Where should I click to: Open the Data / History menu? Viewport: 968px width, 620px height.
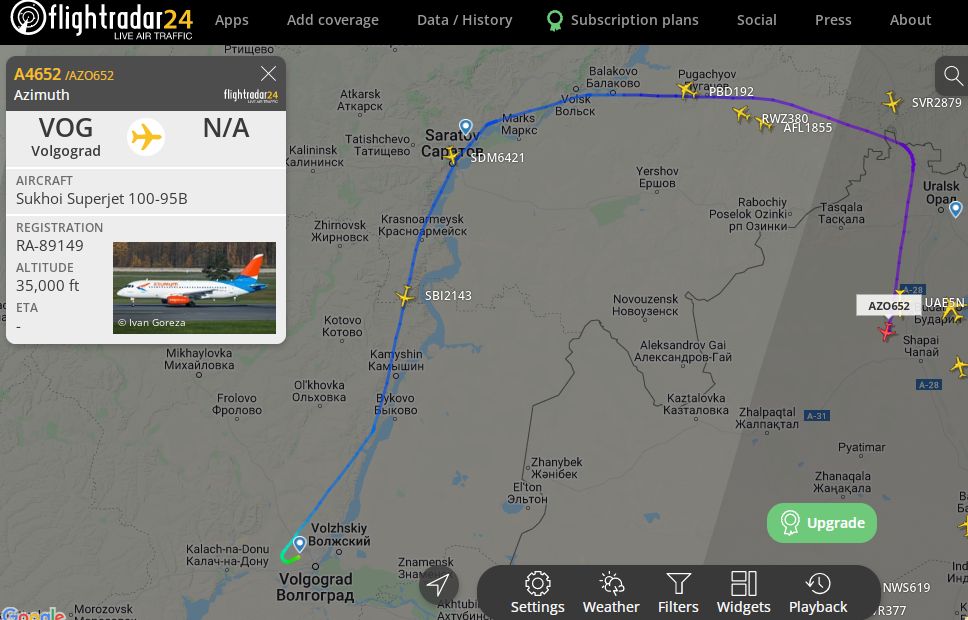[464, 20]
